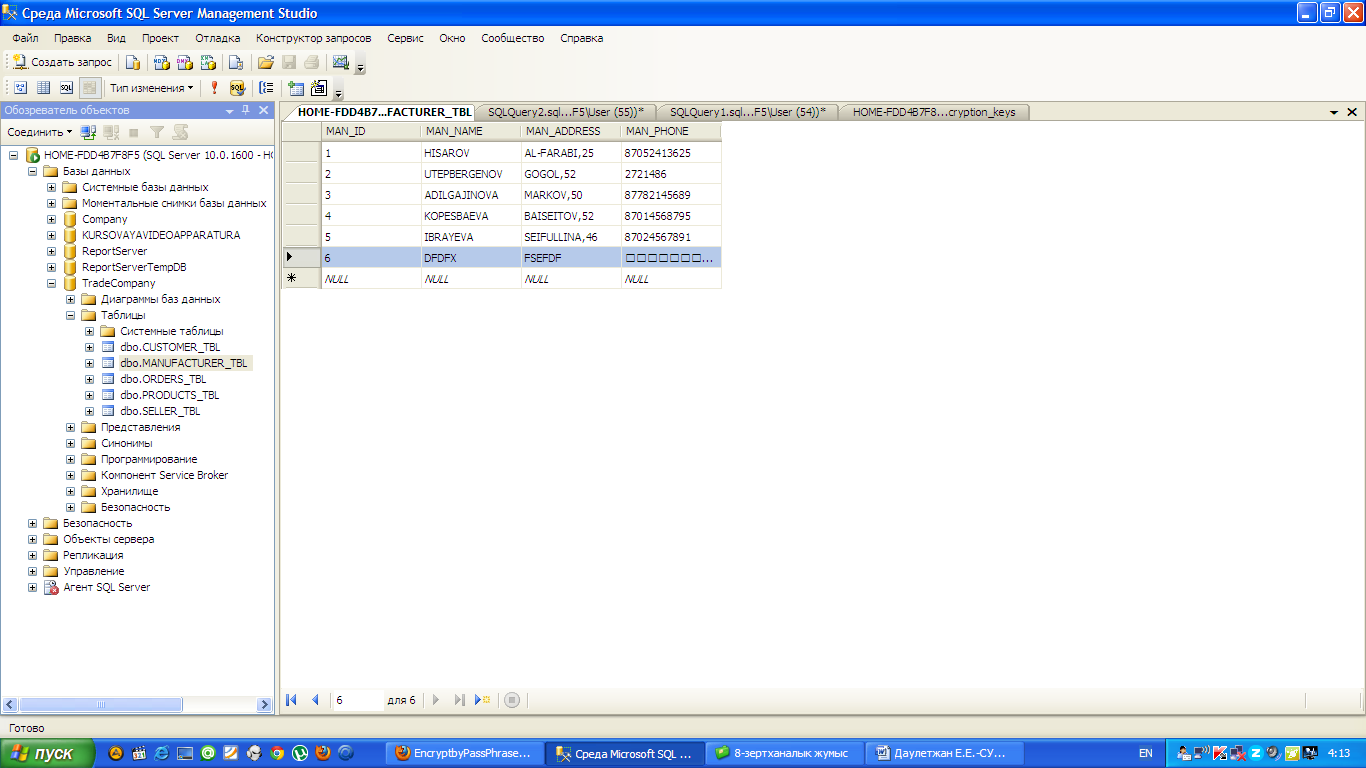The height and width of the screenshot is (768, 1366).
Task: Click the KOPESBAEVA cell
Action: pyautogui.click(x=470, y=216)
